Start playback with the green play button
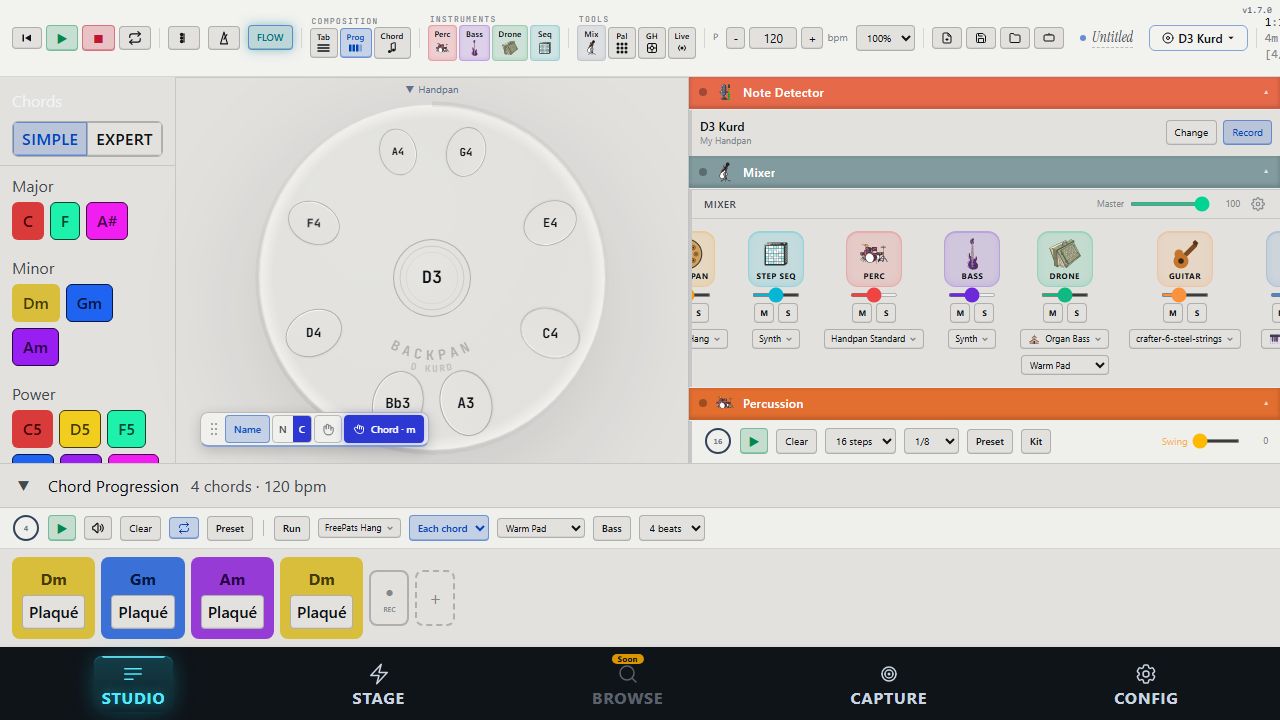The image size is (1280, 720). pos(62,38)
